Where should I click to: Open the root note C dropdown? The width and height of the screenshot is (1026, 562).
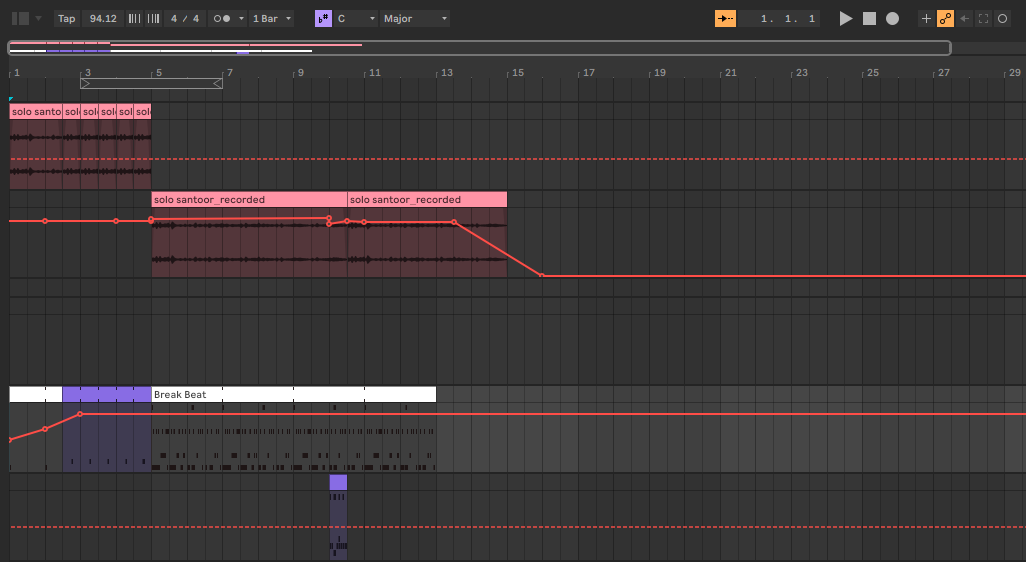point(357,18)
